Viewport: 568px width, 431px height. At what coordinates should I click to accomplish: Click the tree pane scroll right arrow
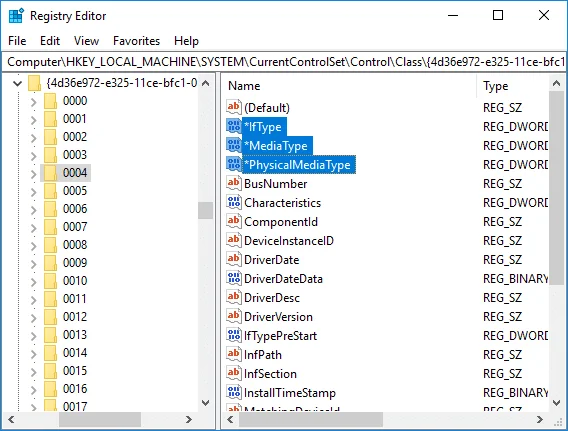[189, 419]
